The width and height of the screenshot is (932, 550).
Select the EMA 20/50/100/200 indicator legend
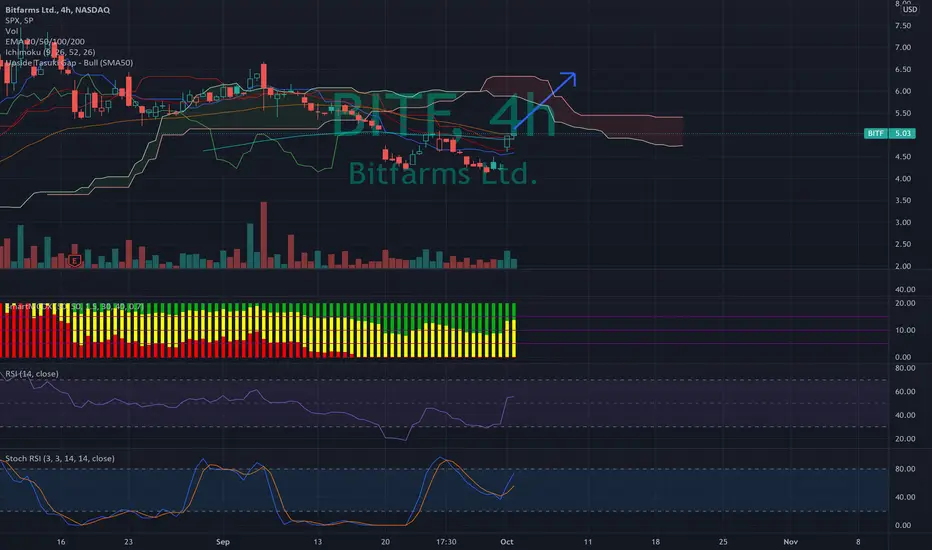point(45,42)
